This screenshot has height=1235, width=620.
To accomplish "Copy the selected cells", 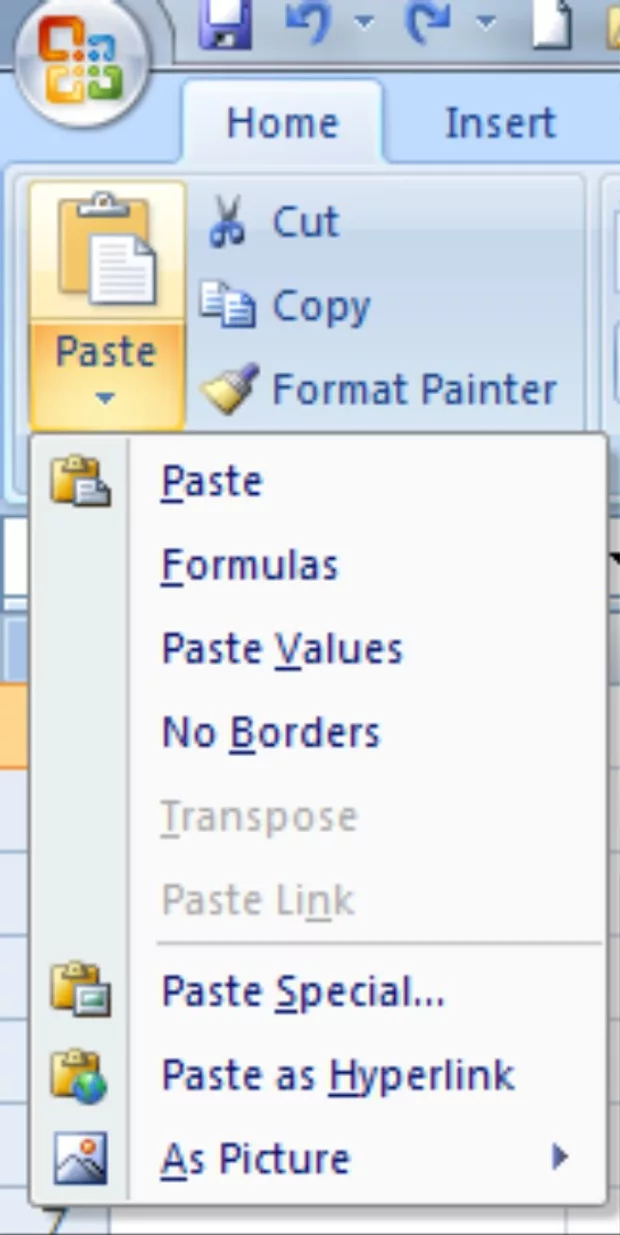I will pos(285,306).
